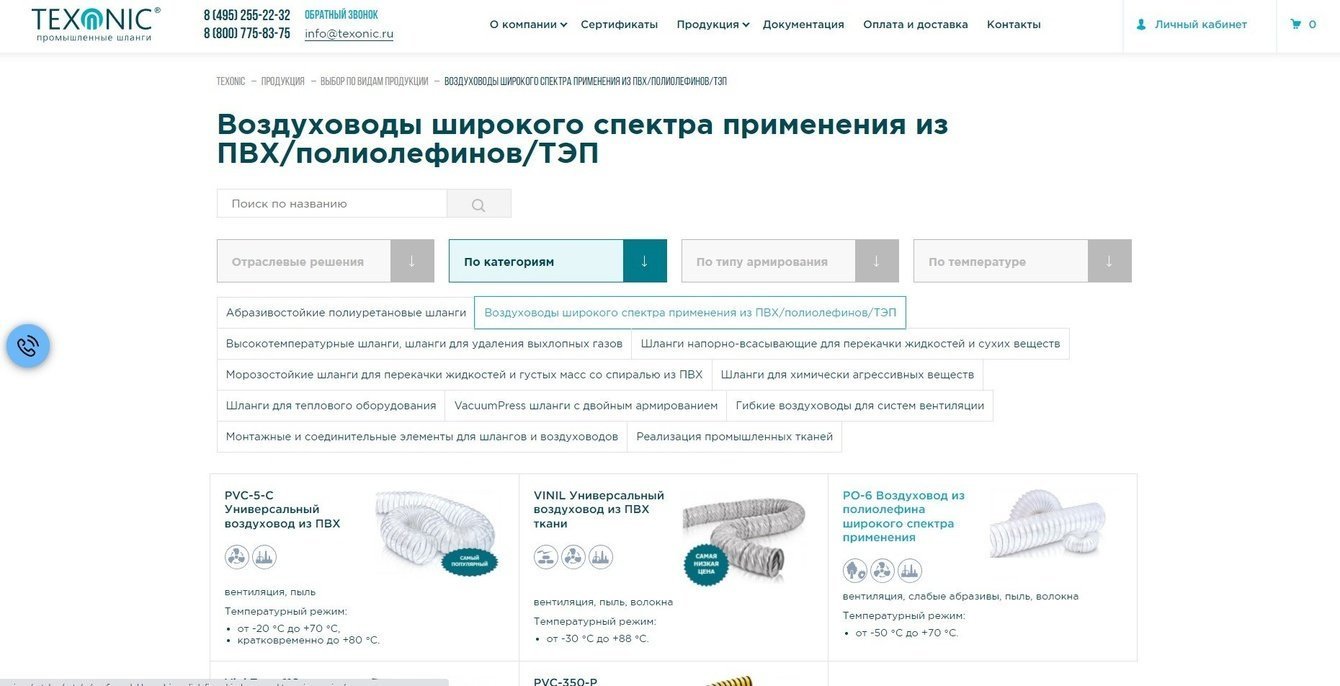Click the first application icon under PVC-5-C
Image resolution: width=1340 pixels, height=686 pixels.
click(x=236, y=557)
